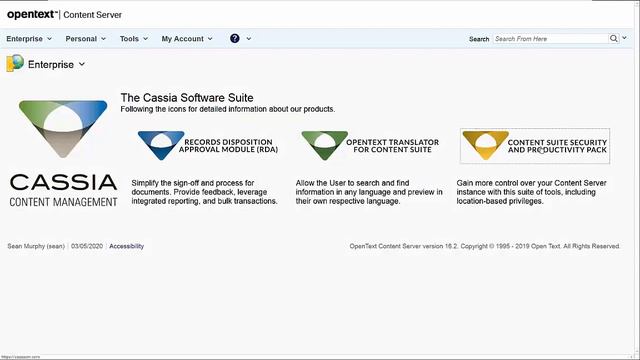This screenshot has height=360, width=640.
Task: Expand the search options arrow beside the magnifier
Action: [x=624, y=38]
